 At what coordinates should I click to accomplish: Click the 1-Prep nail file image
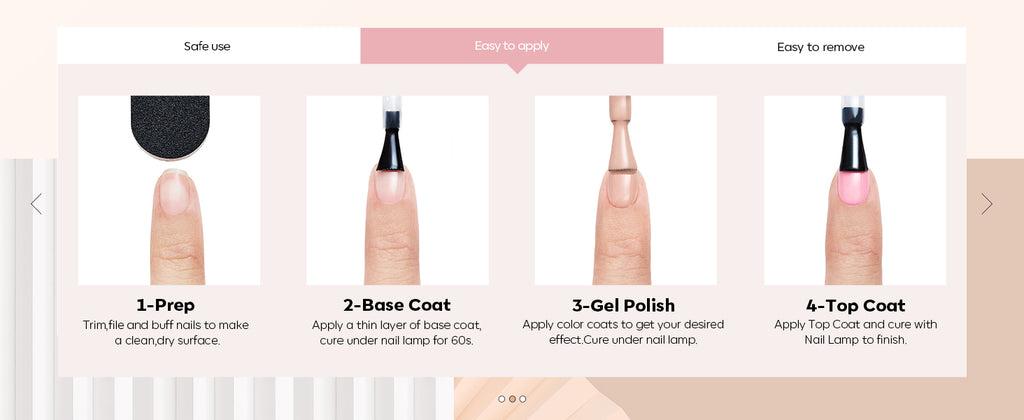pyautogui.click(x=169, y=190)
